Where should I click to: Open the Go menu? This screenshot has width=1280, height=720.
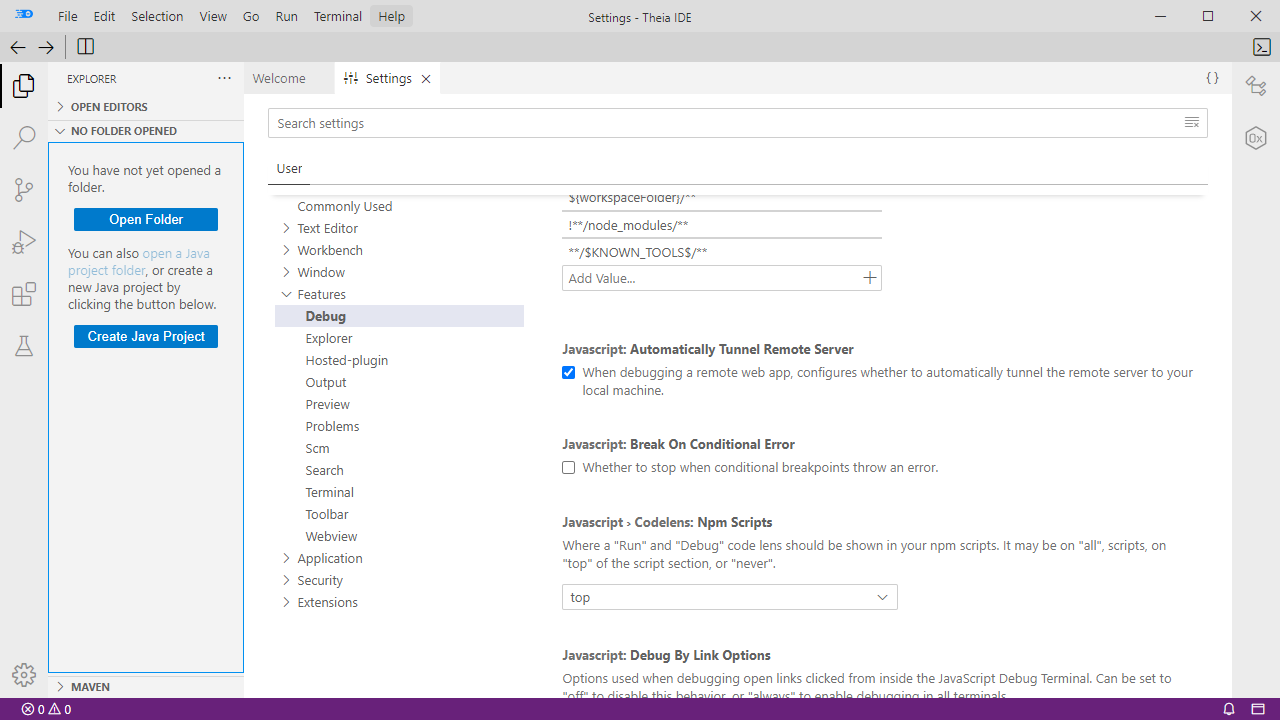(x=251, y=16)
